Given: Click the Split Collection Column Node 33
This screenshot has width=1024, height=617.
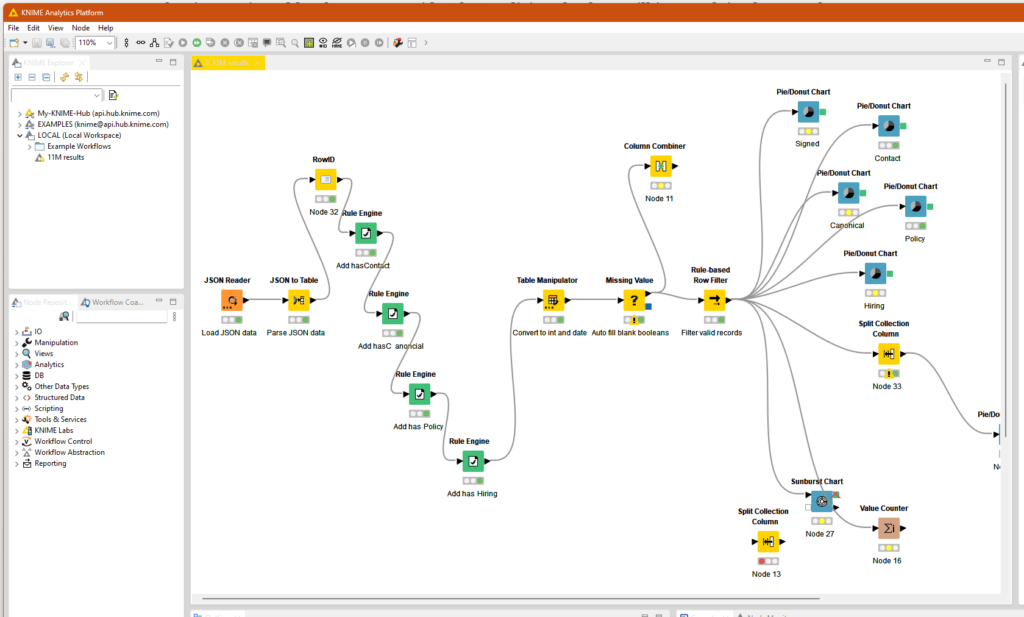Looking at the screenshot, I should [889, 354].
